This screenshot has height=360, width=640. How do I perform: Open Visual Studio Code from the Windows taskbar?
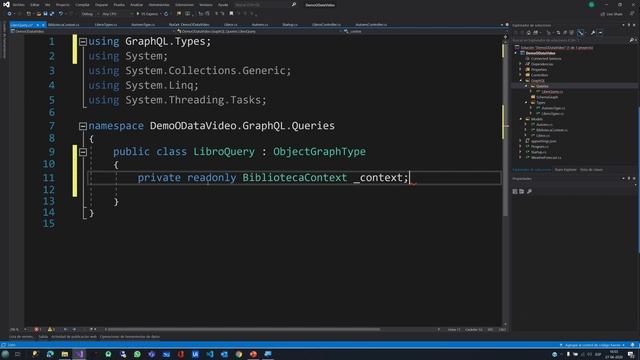pyautogui.click(x=210, y=354)
